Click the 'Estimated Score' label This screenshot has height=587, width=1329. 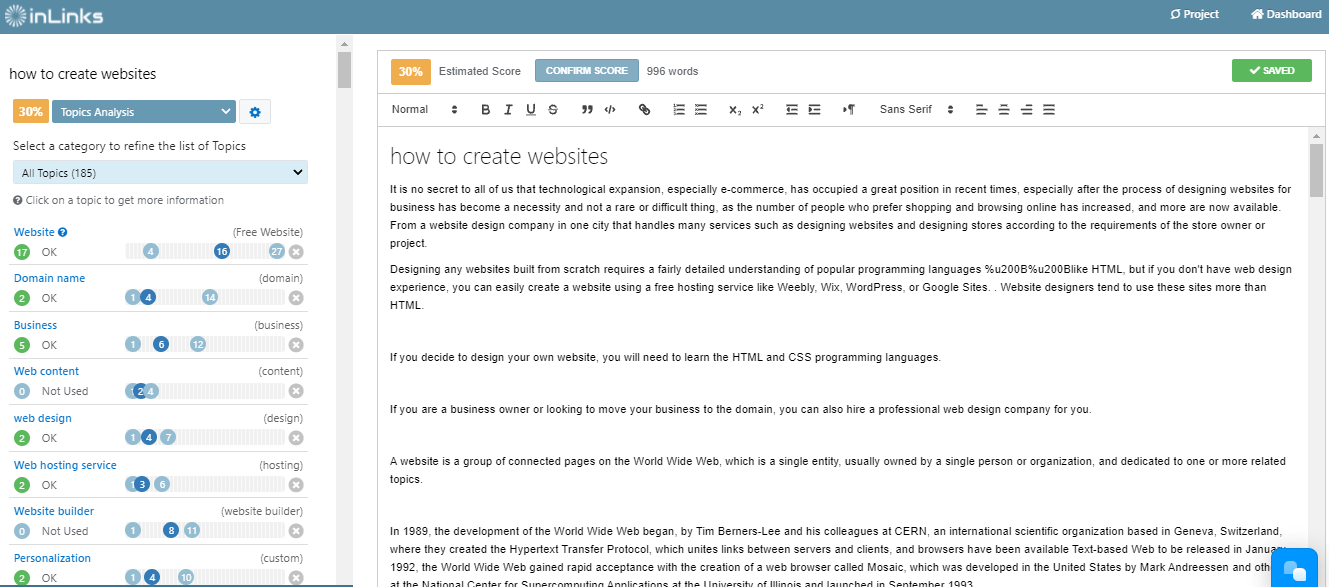(x=480, y=71)
